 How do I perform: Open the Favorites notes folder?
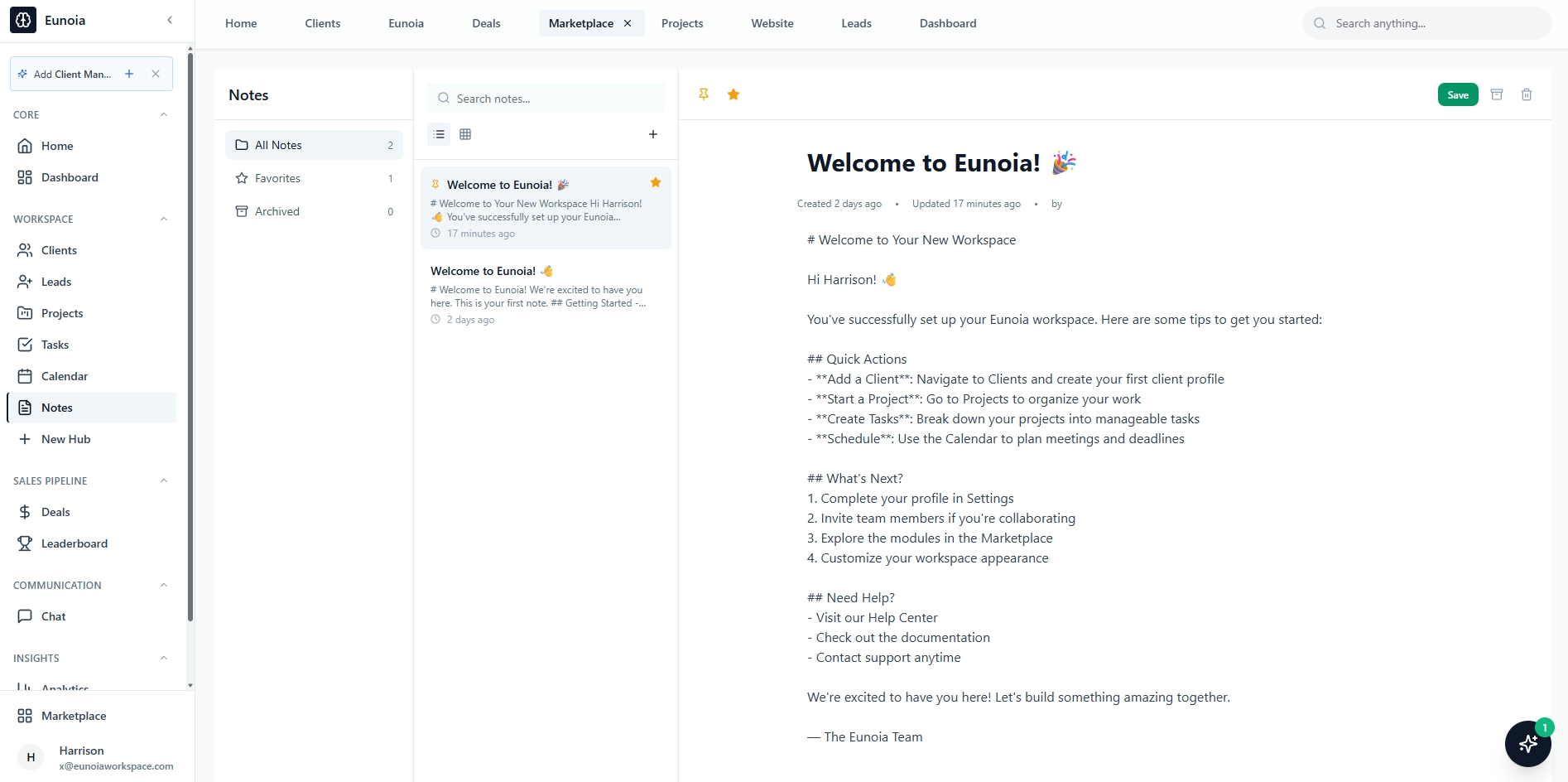(x=277, y=177)
